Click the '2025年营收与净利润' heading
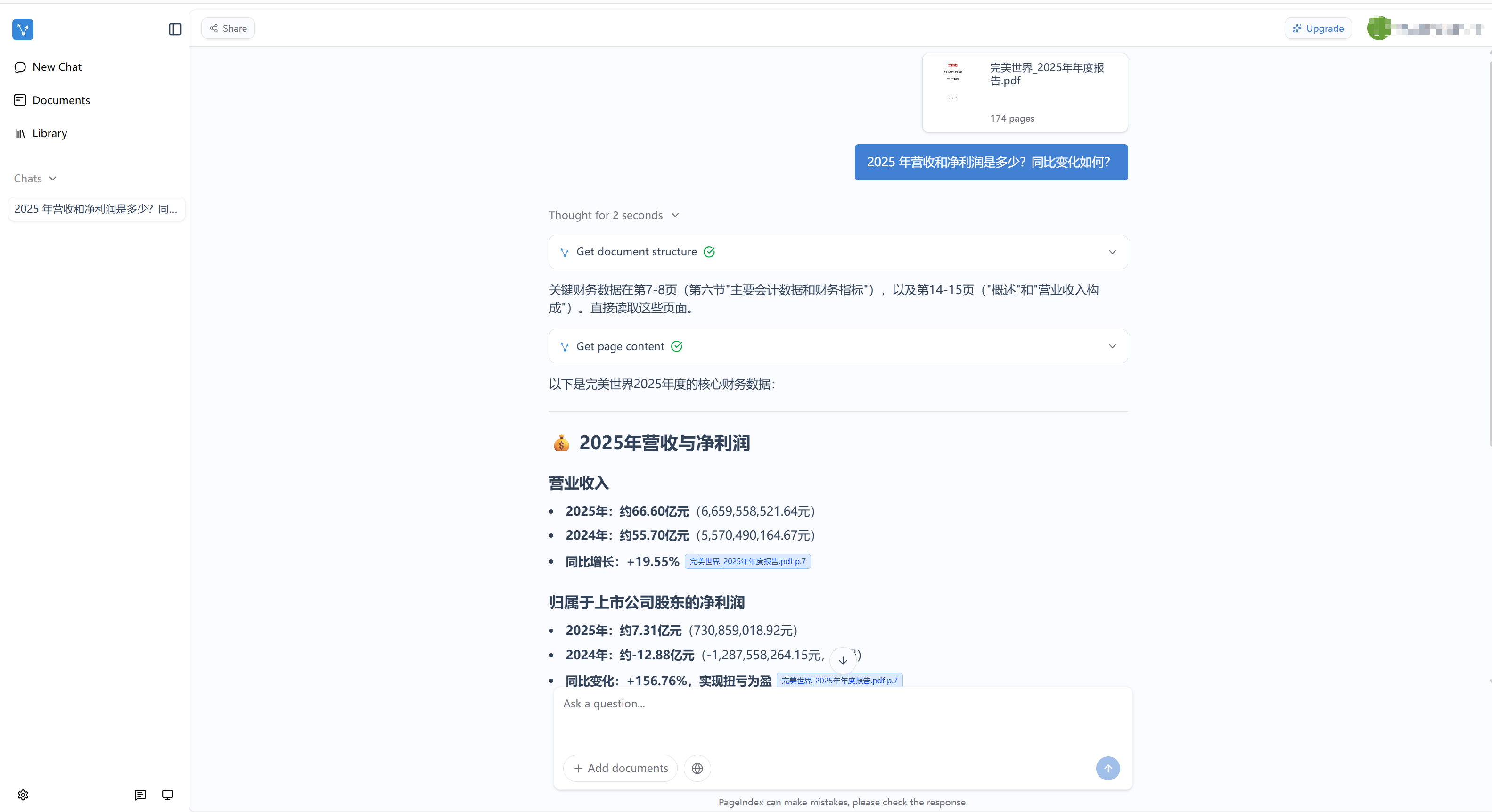Image resolution: width=1492 pixels, height=812 pixels. coord(664,443)
